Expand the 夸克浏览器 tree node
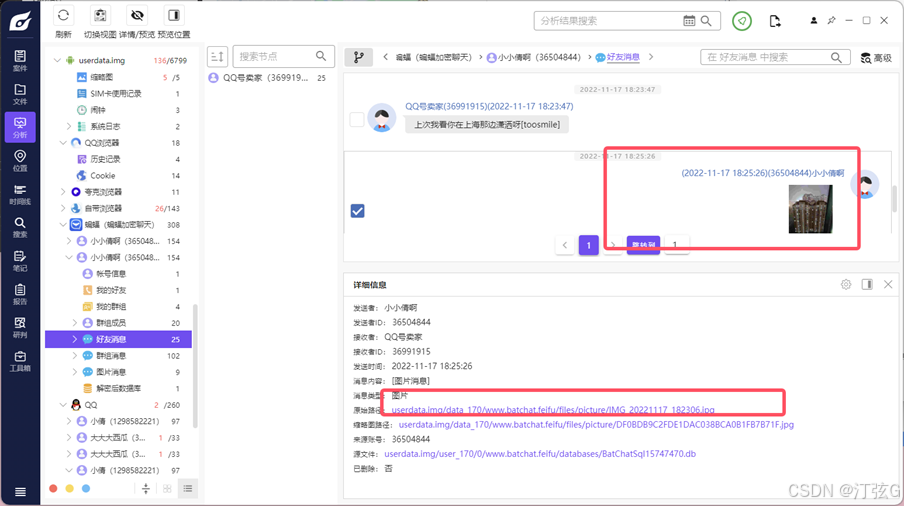This screenshot has width=904, height=506. coord(63,192)
